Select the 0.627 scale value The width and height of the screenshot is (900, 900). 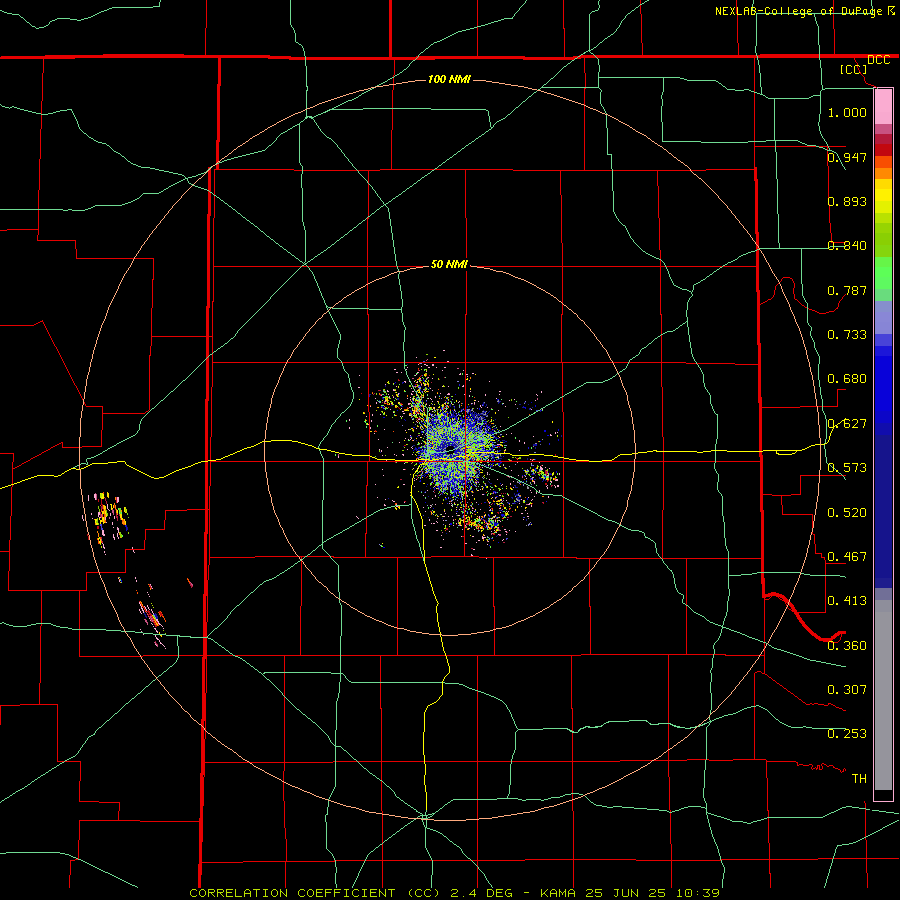847,423
